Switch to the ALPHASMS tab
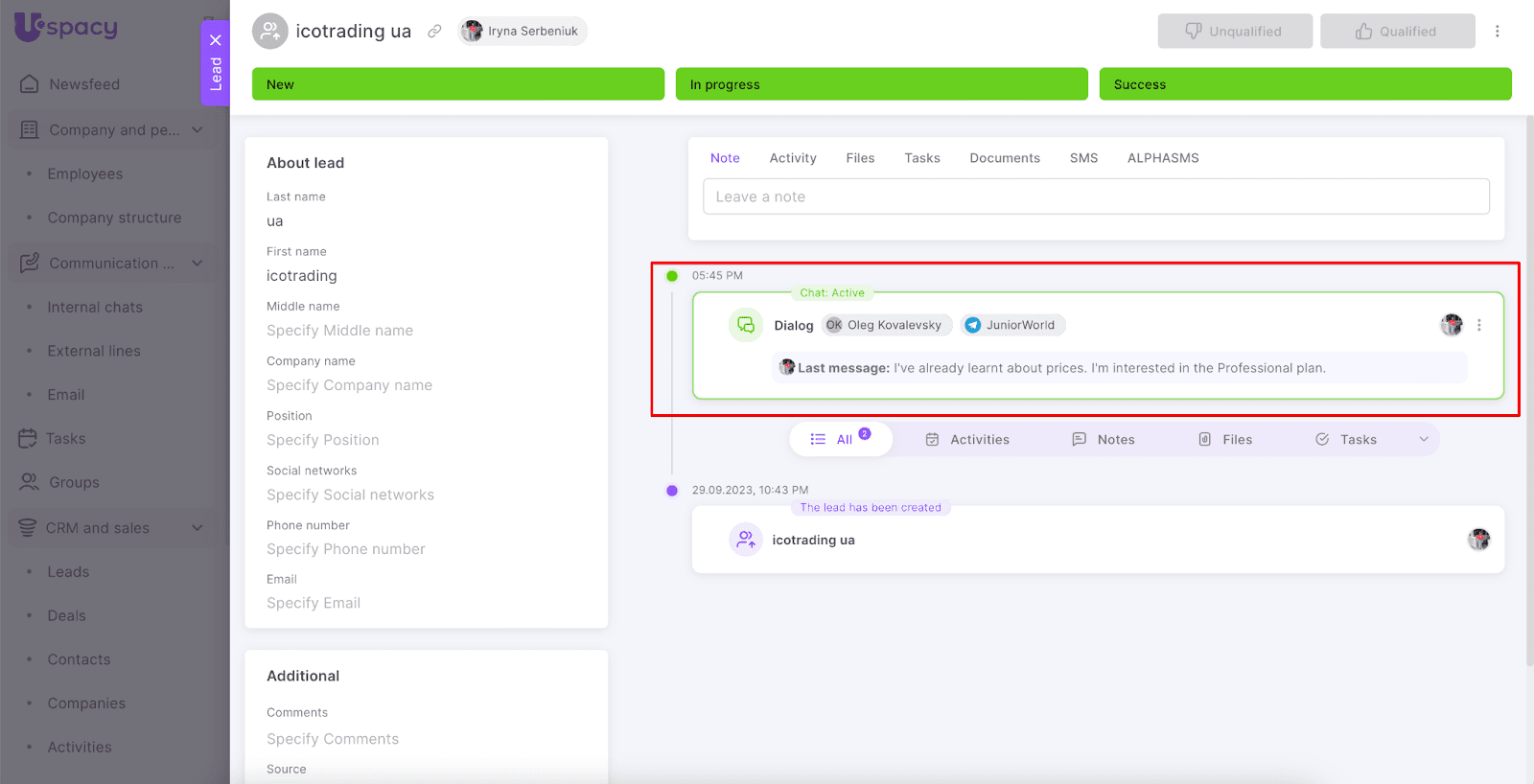This screenshot has width=1534, height=784. pyautogui.click(x=1162, y=158)
